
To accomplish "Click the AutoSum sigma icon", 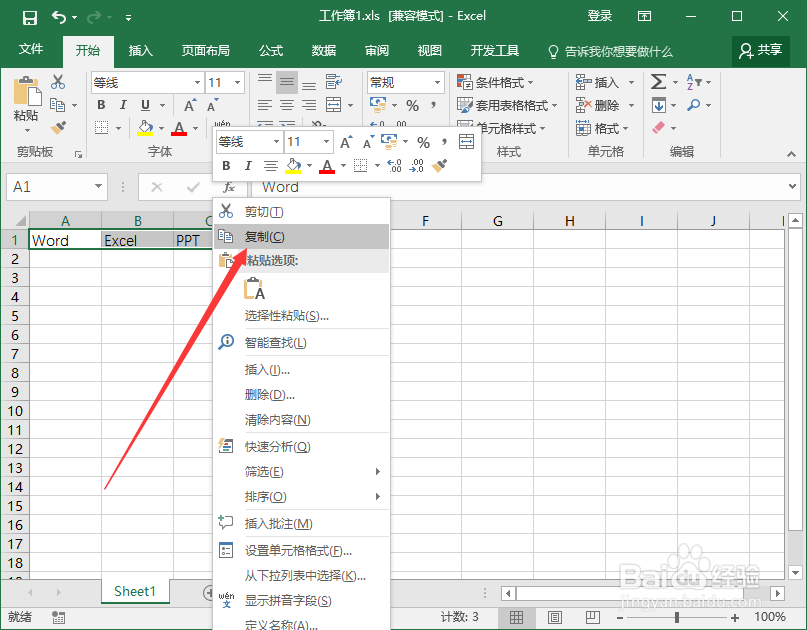I will (x=658, y=82).
